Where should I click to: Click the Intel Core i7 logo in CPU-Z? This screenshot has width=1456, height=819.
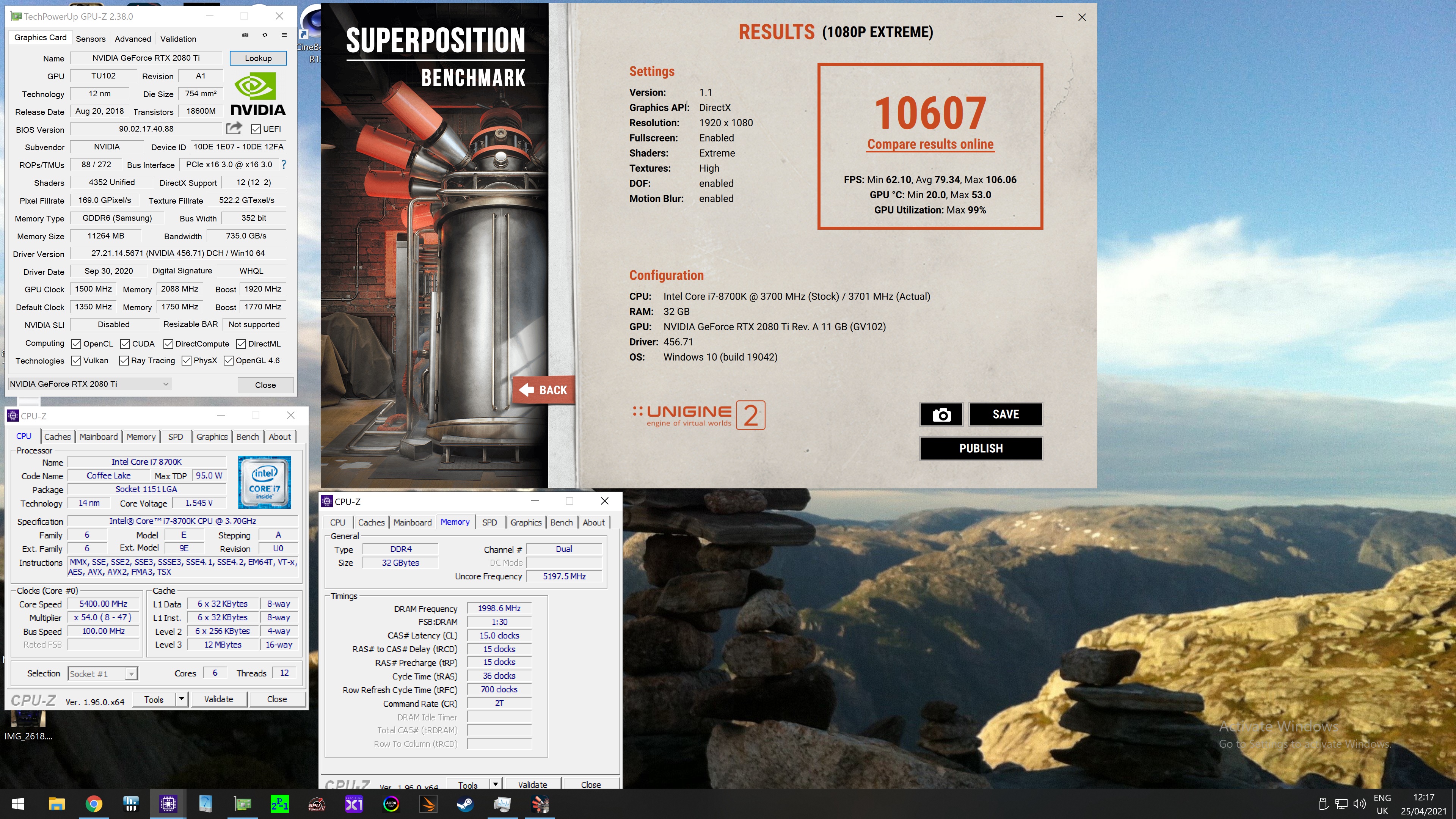[x=265, y=482]
